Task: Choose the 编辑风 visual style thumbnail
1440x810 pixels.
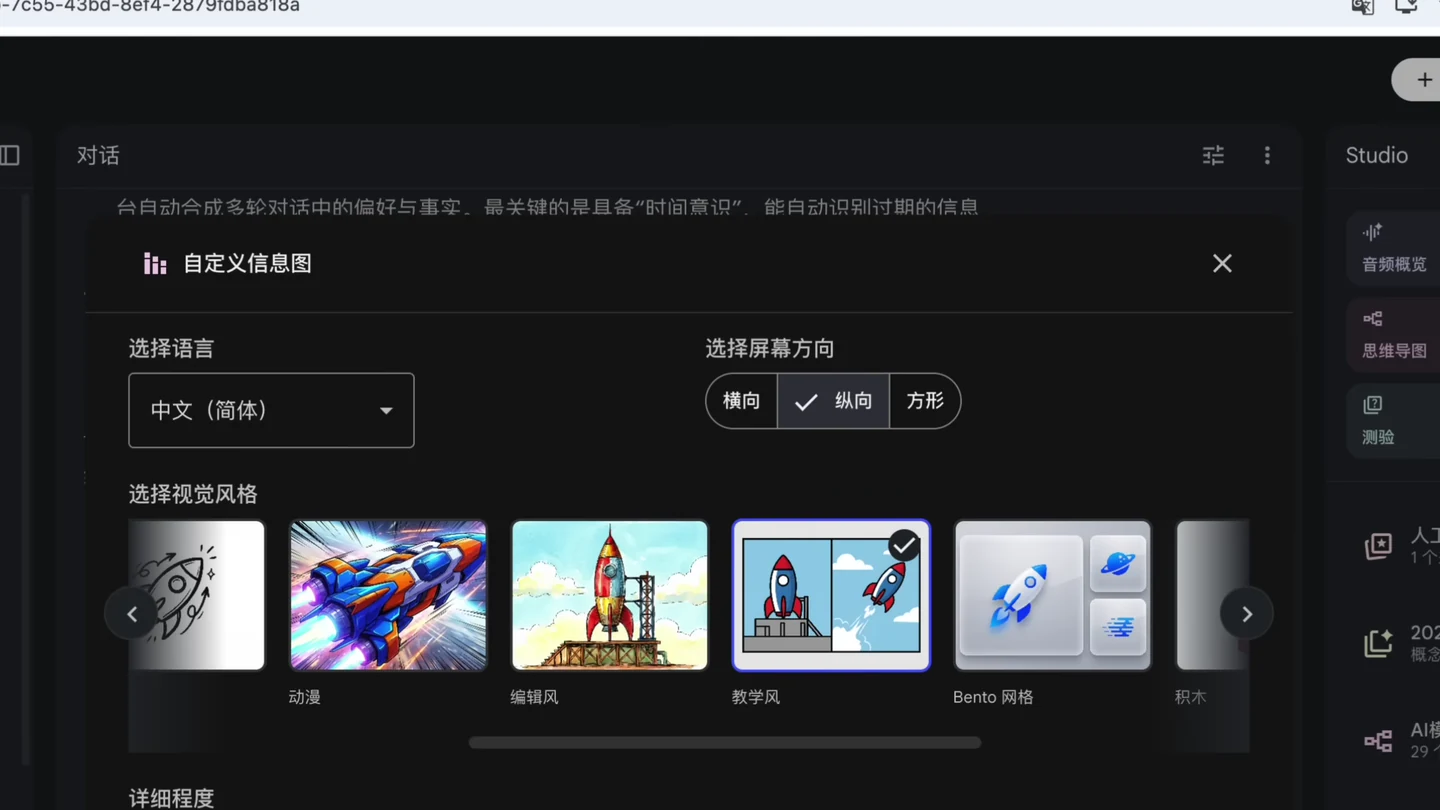Action: (609, 595)
